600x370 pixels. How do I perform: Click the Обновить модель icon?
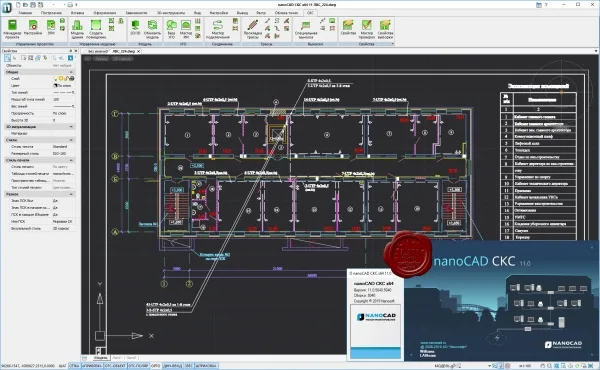pos(152,29)
